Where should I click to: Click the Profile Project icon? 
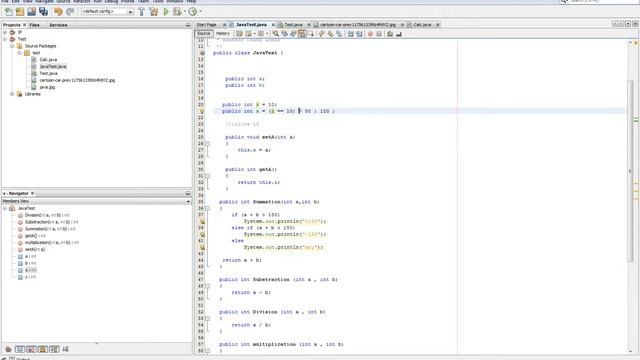193,12
